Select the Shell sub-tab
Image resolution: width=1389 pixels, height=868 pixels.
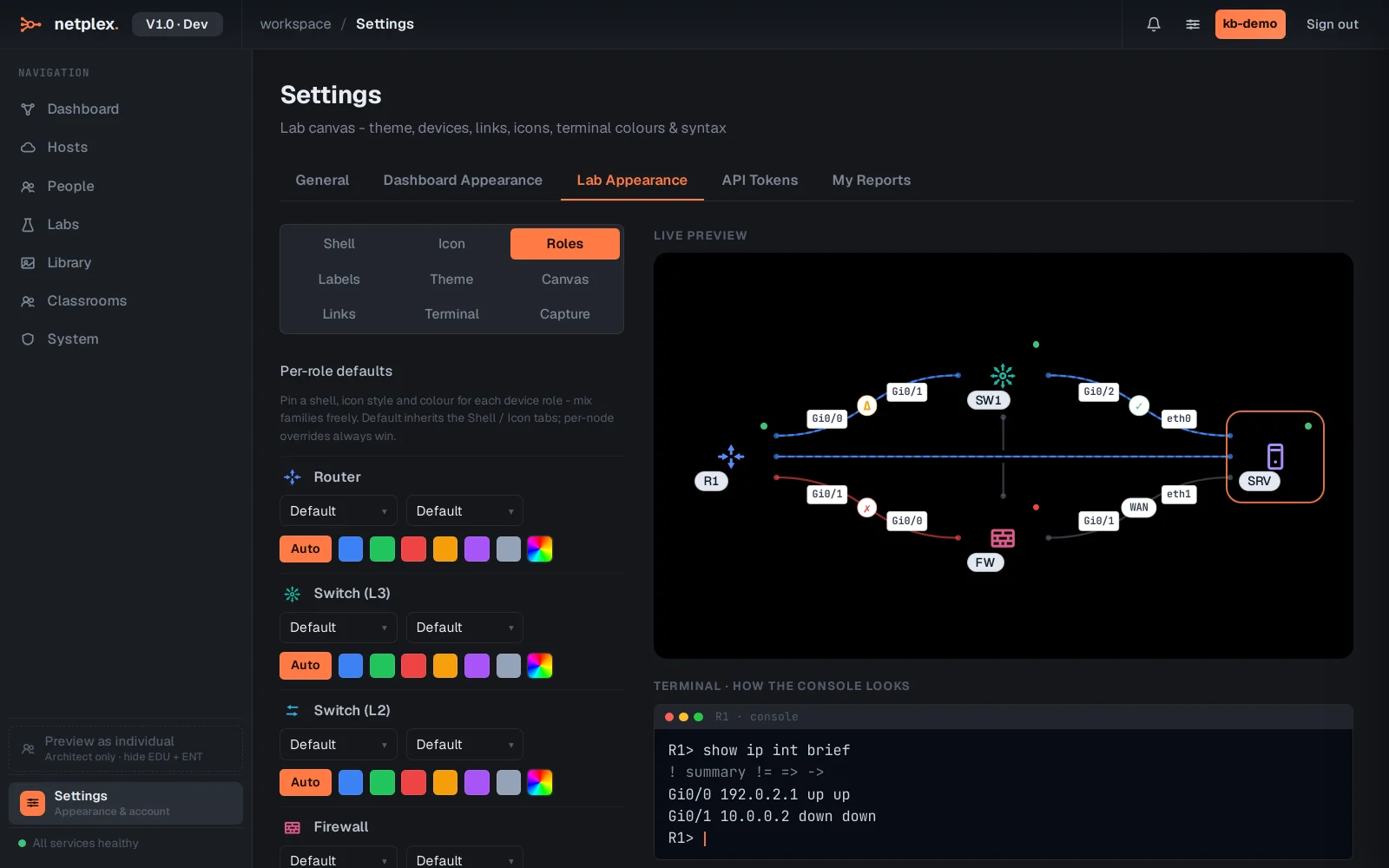[339, 244]
